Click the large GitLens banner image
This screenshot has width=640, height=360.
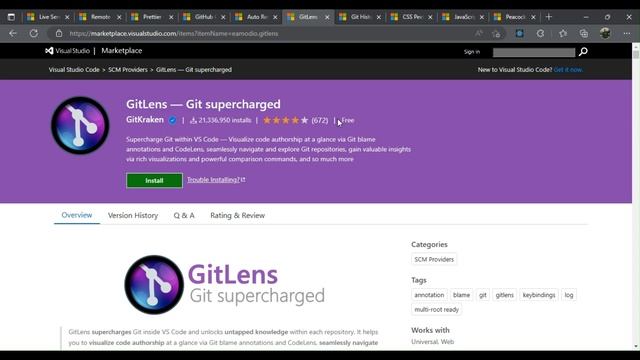(225, 285)
